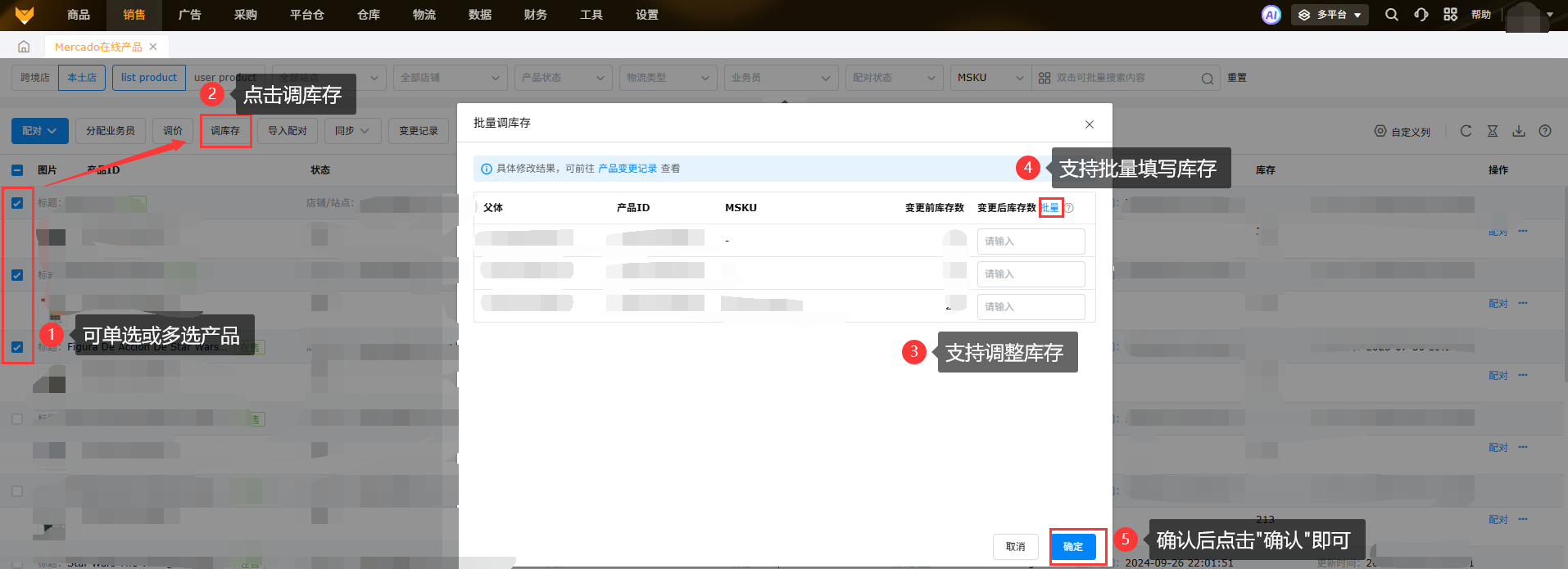
Task: Open the 多平台 platform dropdown
Action: click(1330, 15)
